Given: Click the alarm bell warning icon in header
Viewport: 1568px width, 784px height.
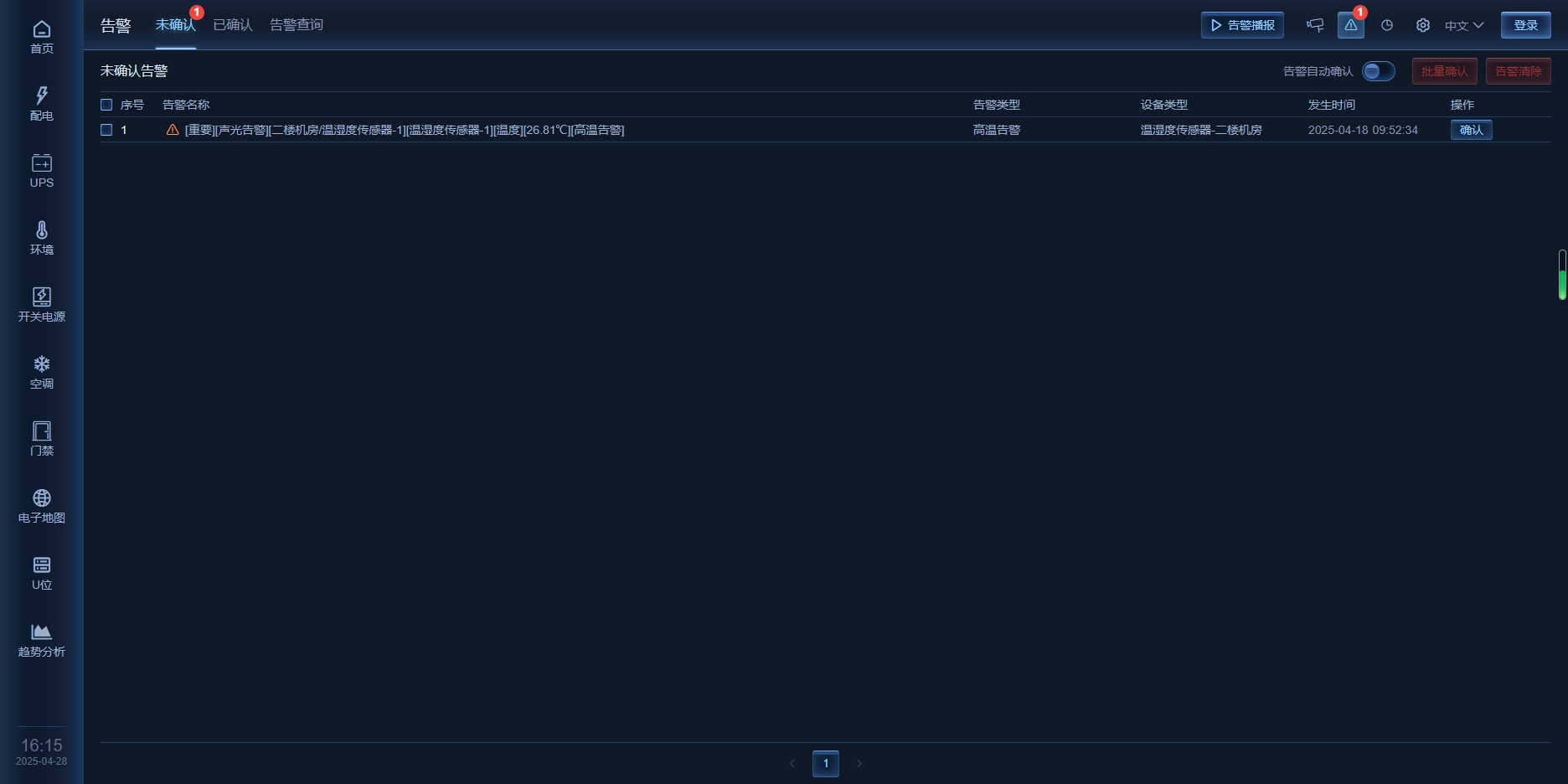Looking at the screenshot, I should [1350, 25].
